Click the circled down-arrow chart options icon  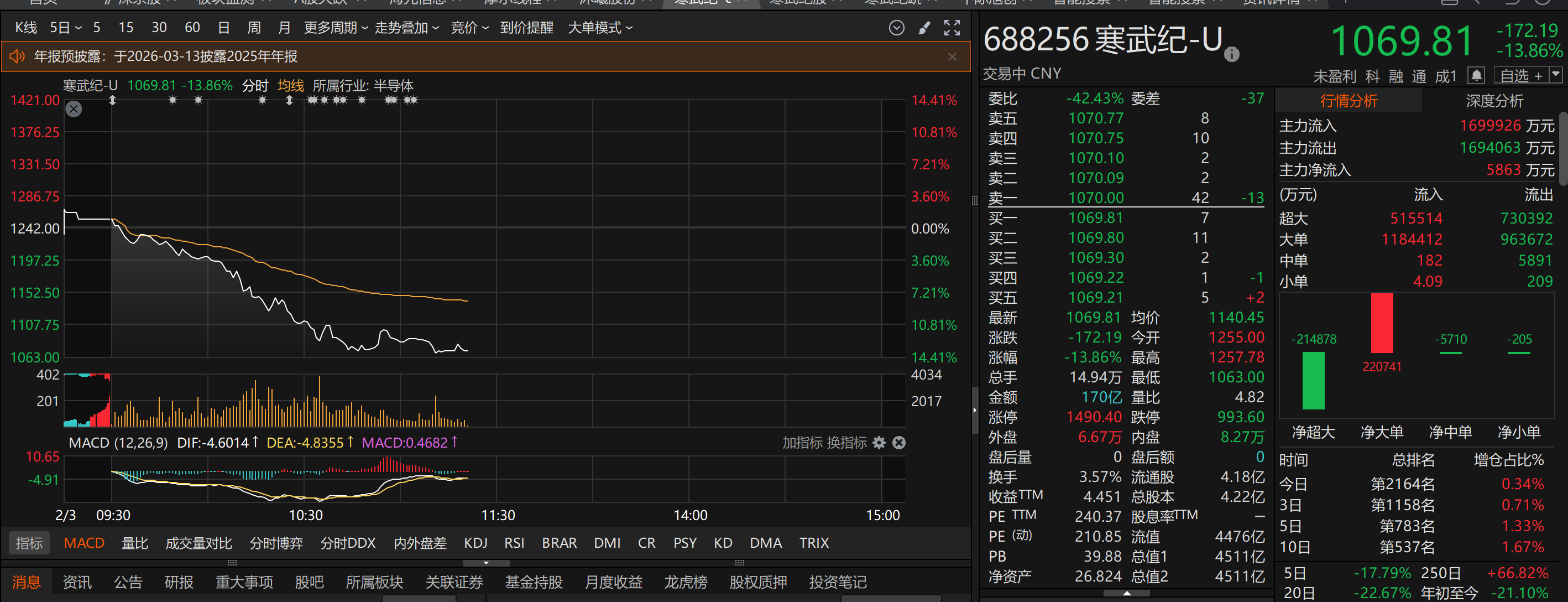(896, 28)
